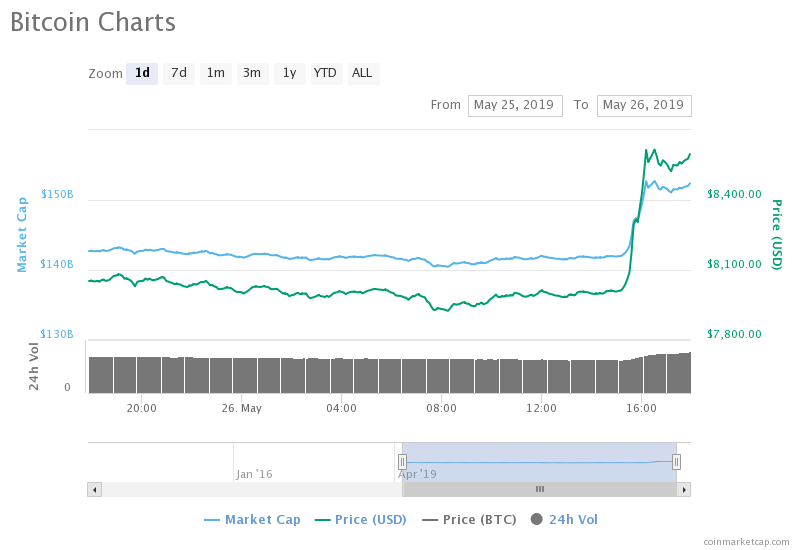Click the coinmarketcap.com credit link
The height and width of the screenshot is (550, 800).
[x=746, y=542]
